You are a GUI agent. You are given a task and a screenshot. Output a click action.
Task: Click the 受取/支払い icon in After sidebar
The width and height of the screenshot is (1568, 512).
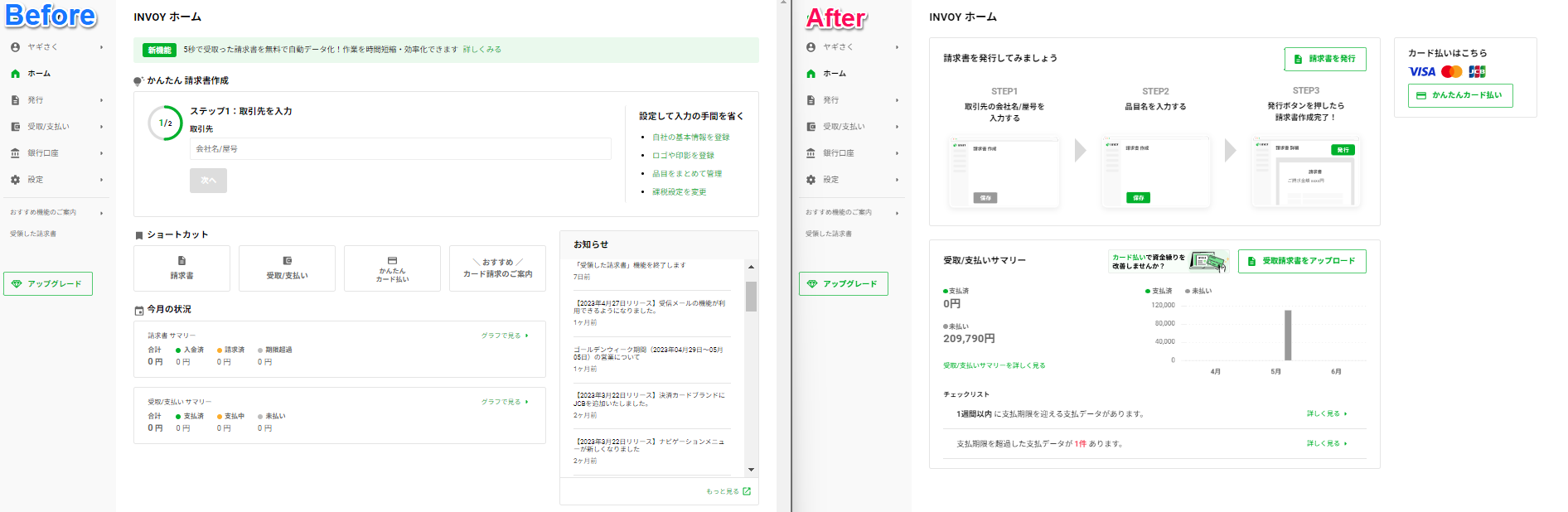click(811, 127)
